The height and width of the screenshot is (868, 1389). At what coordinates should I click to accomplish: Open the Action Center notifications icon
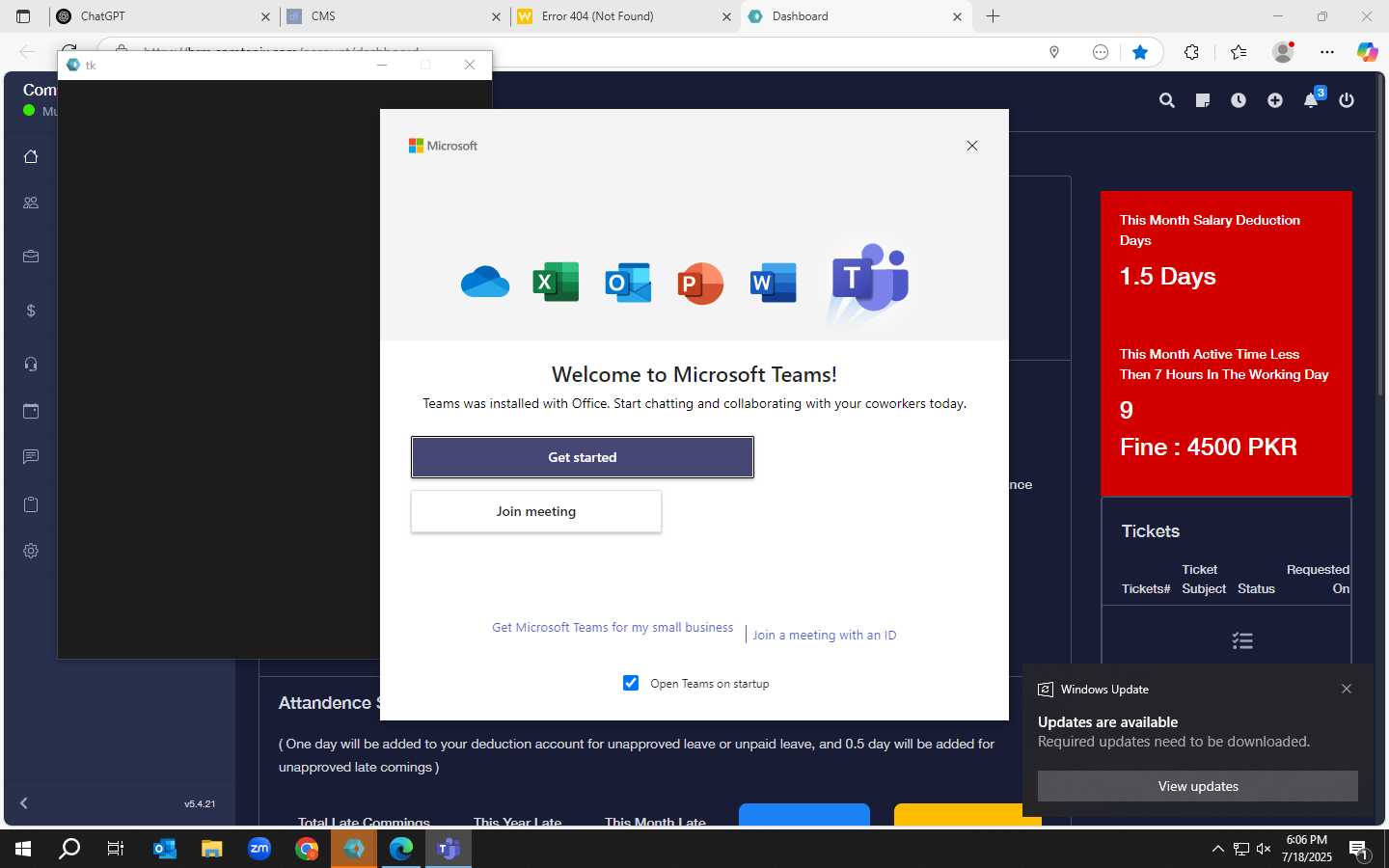point(1359,850)
